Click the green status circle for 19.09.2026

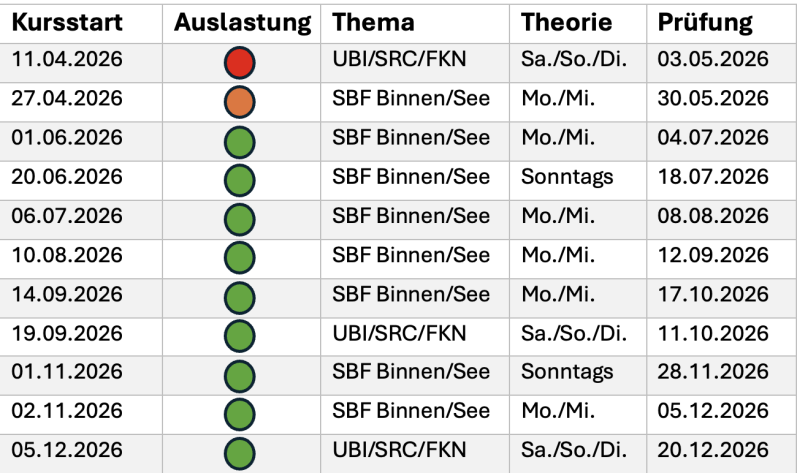point(240,335)
